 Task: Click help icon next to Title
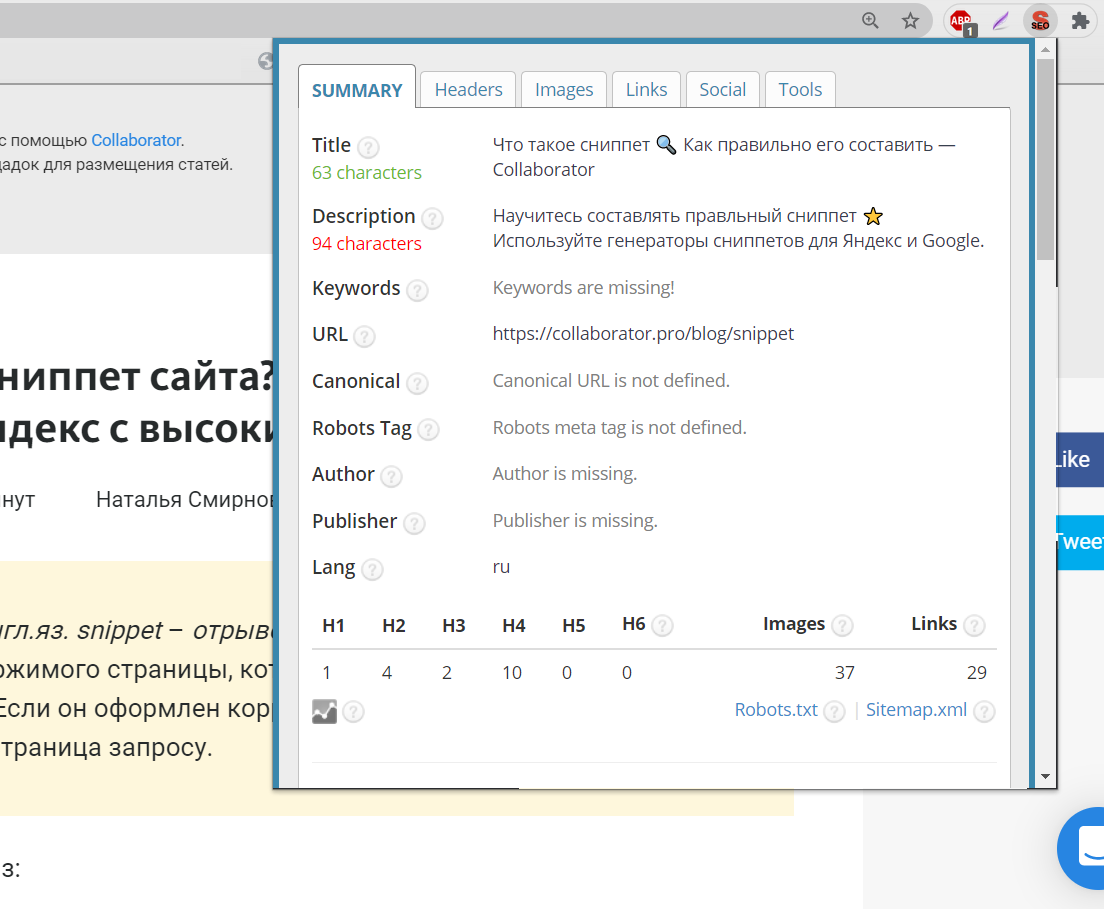pos(368,147)
